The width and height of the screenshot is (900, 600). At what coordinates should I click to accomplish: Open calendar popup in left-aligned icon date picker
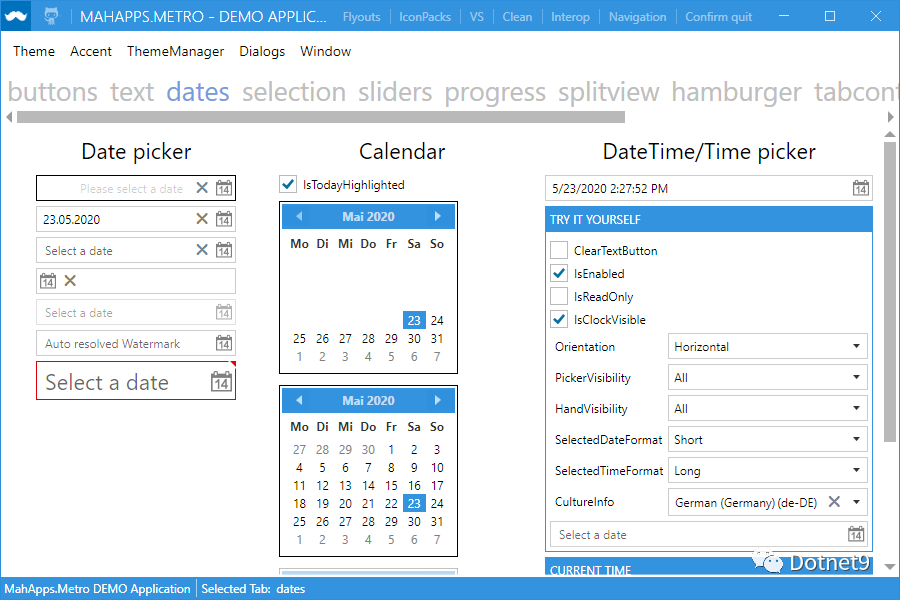coord(48,281)
